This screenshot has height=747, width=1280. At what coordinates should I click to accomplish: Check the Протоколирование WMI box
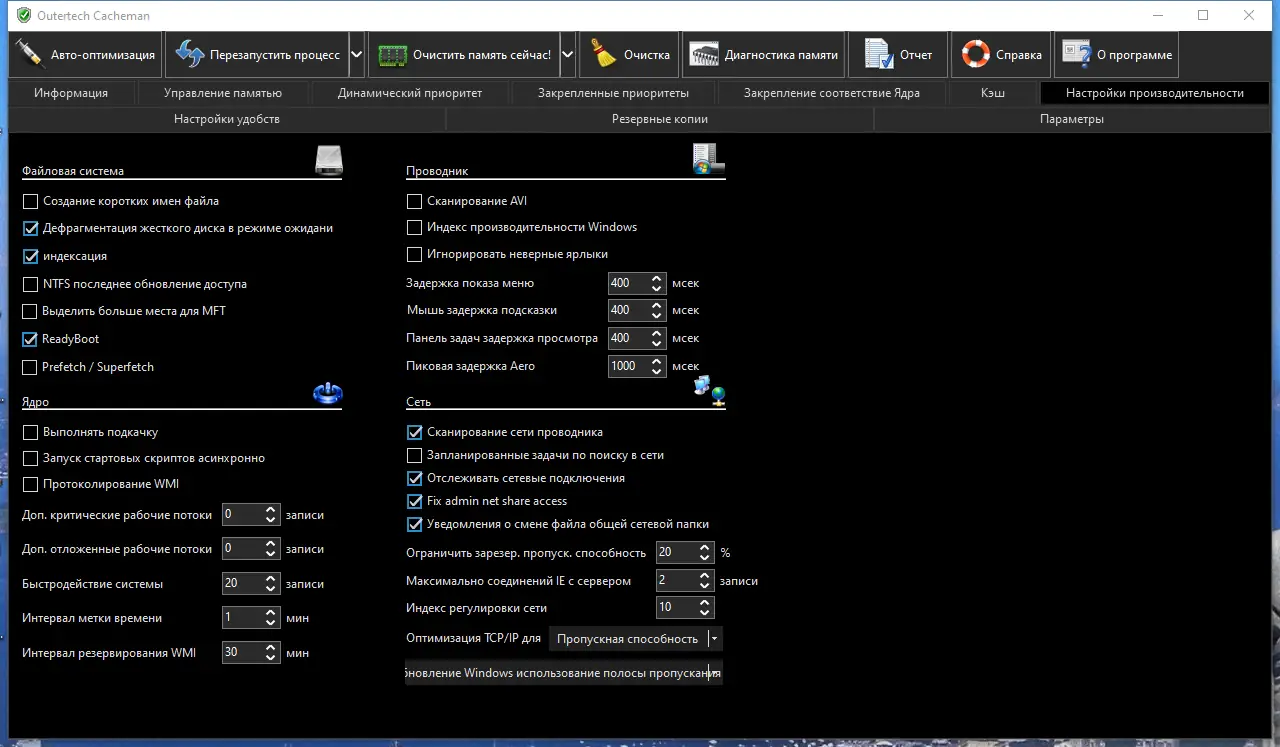click(x=30, y=485)
